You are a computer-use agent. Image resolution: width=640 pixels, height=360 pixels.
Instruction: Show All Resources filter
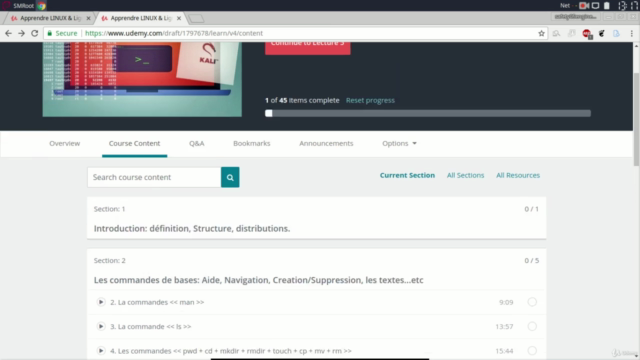518,175
